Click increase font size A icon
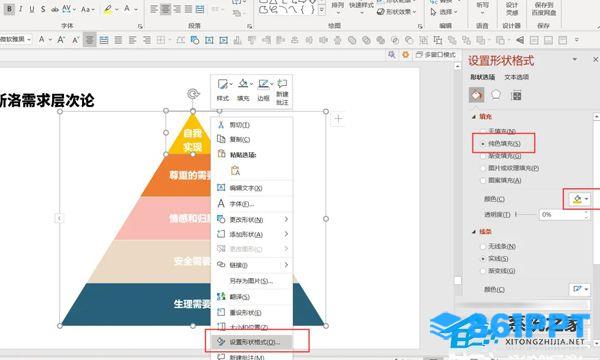 (x=61, y=39)
